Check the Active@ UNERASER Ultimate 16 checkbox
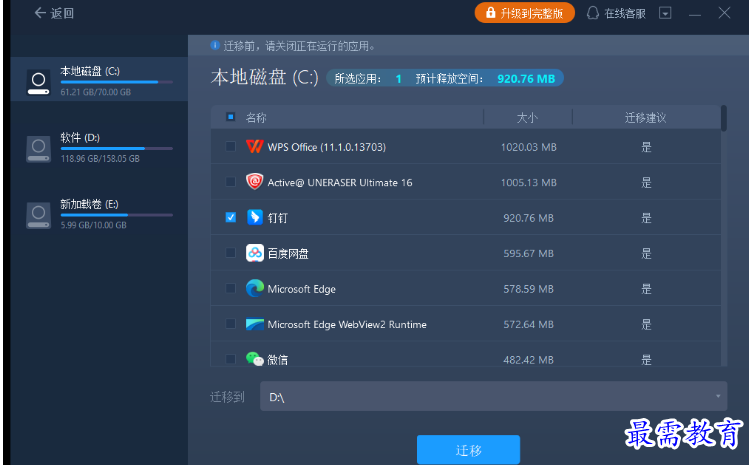This screenshot has width=749, height=465. click(231, 182)
